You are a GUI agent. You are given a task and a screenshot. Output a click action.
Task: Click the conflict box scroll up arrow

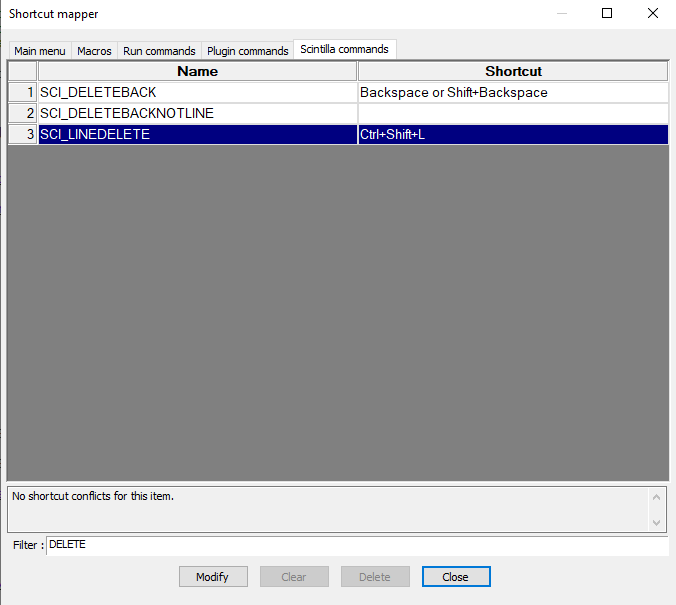[657, 497]
